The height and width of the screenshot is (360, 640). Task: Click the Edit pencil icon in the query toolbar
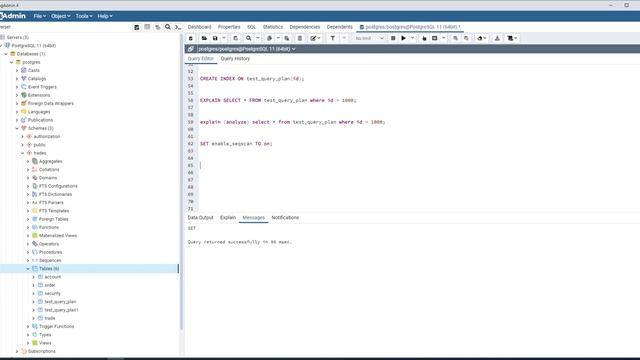pyautogui.click(x=313, y=38)
